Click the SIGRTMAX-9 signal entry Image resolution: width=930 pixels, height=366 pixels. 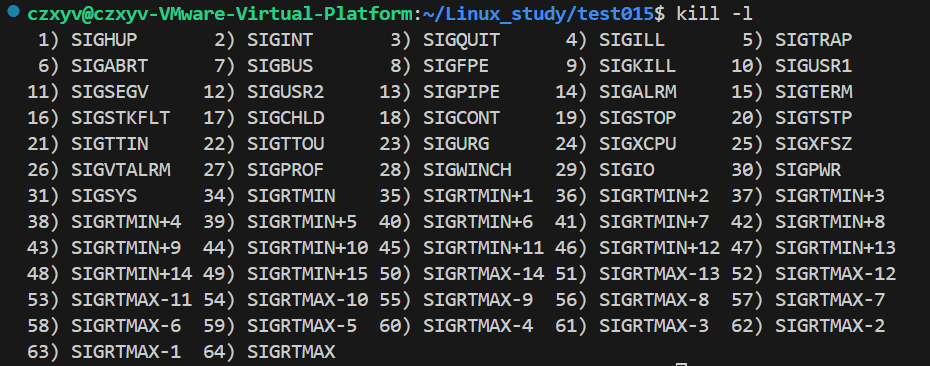(478, 300)
